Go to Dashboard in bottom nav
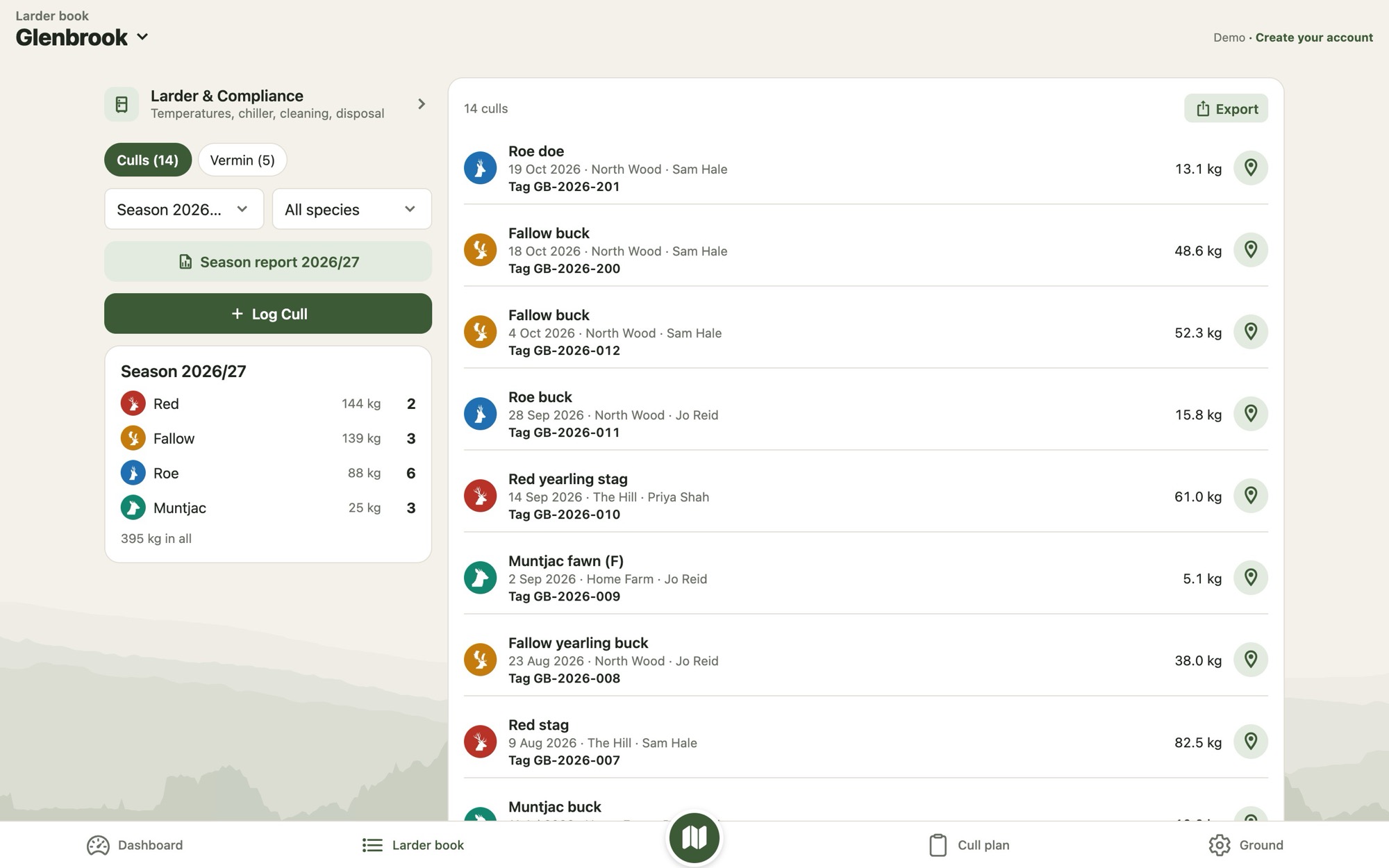Screen dimensions: 1389x868 tap(135, 845)
